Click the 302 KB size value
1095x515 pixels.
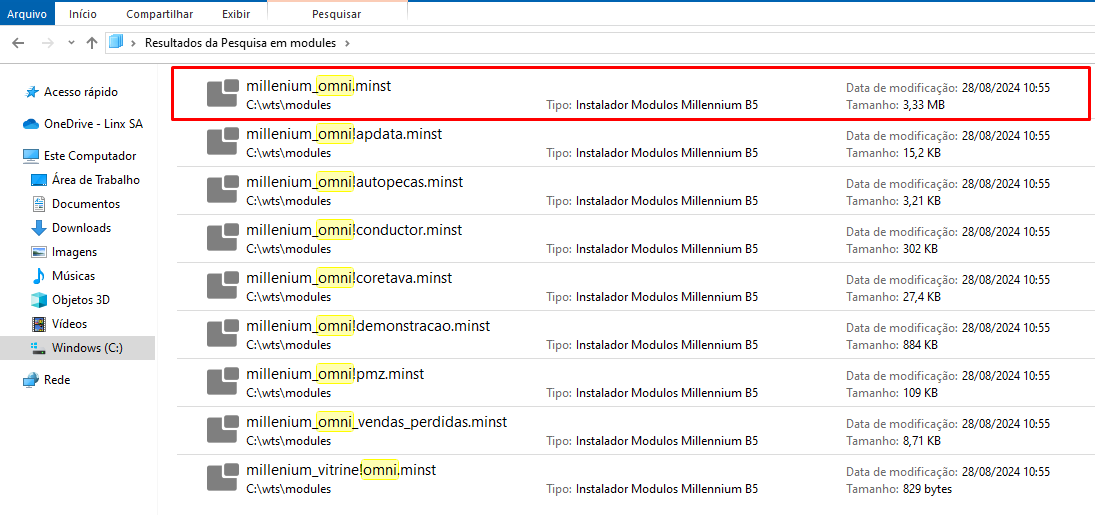[x=920, y=249]
